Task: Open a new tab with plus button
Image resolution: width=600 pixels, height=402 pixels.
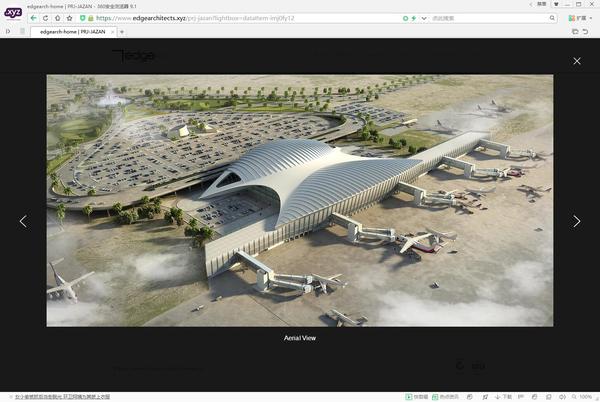Action: coord(122,32)
